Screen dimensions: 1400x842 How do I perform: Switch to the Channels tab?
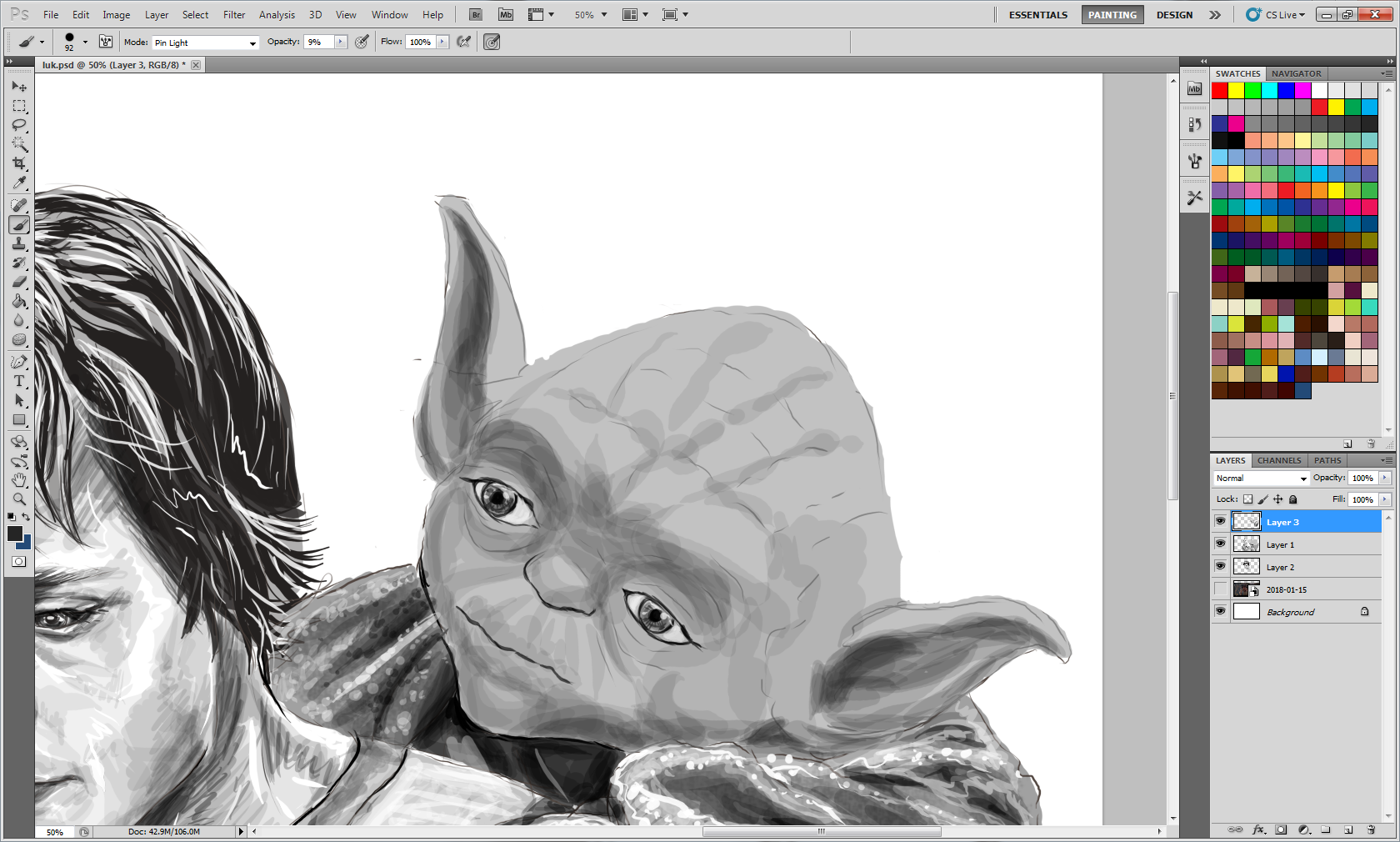click(1279, 460)
